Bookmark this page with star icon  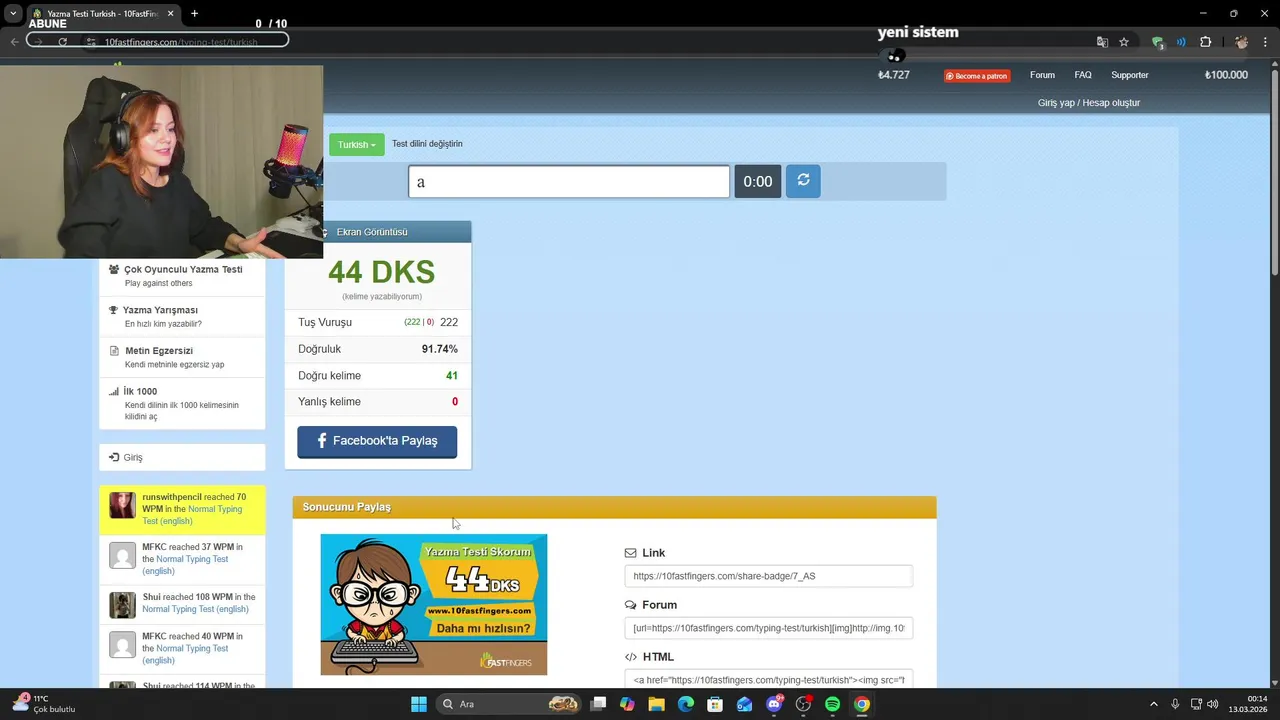1124,42
